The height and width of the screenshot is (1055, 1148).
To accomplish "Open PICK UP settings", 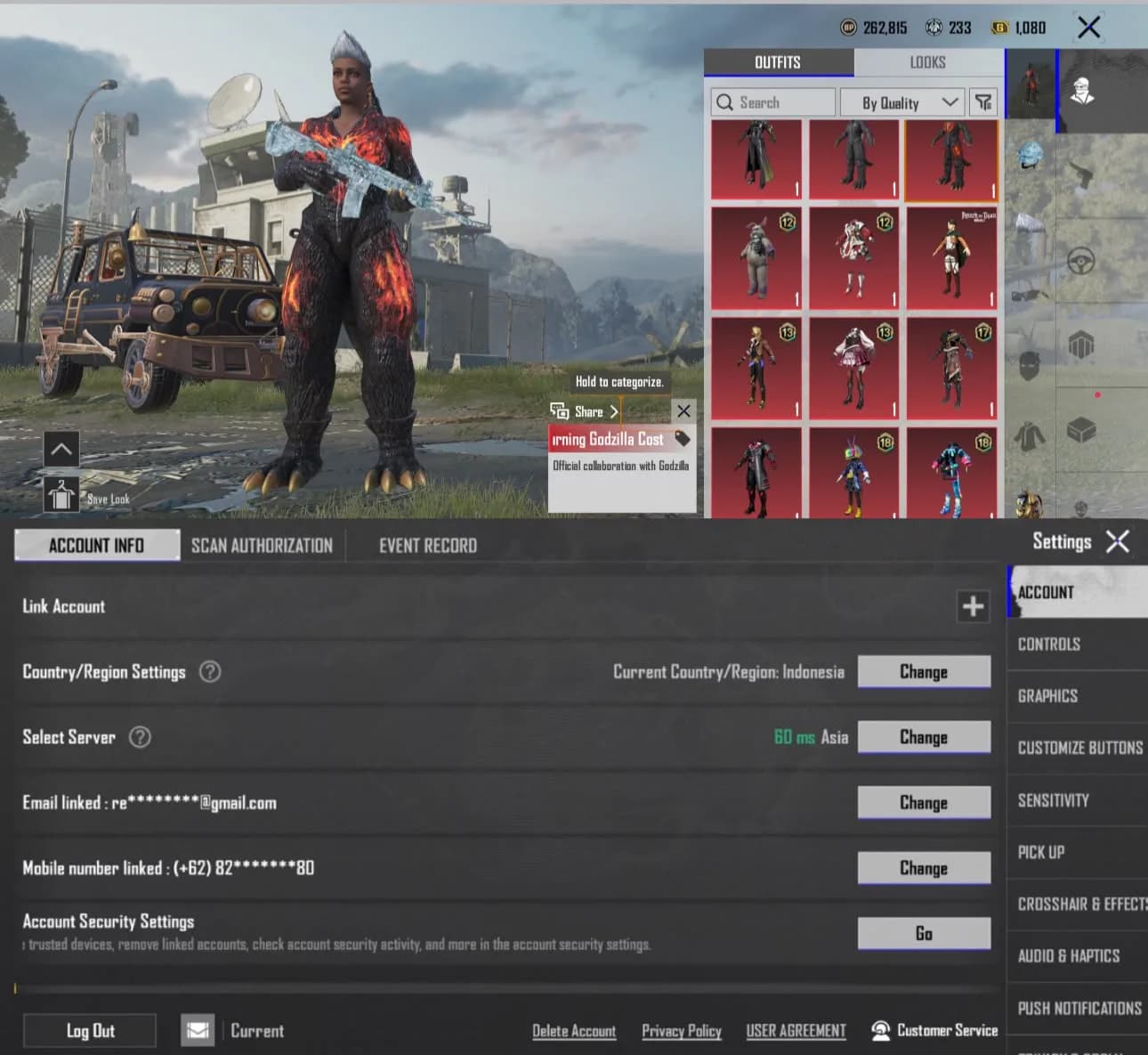I will coord(1078,852).
